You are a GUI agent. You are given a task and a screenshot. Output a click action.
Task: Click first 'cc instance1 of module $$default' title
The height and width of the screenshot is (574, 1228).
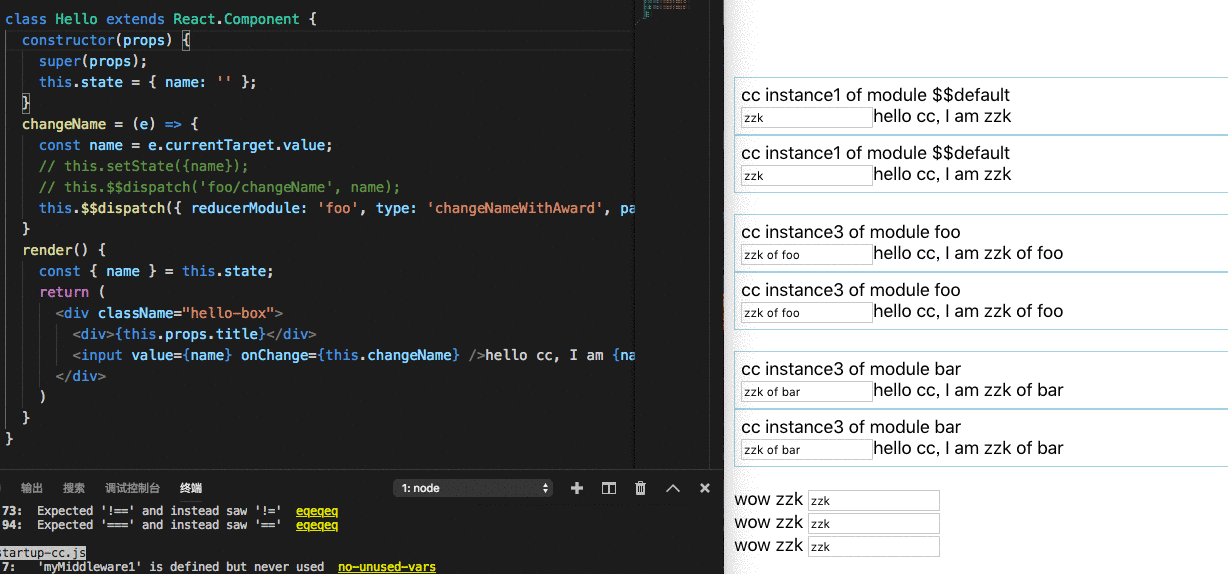[x=876, y=95]
